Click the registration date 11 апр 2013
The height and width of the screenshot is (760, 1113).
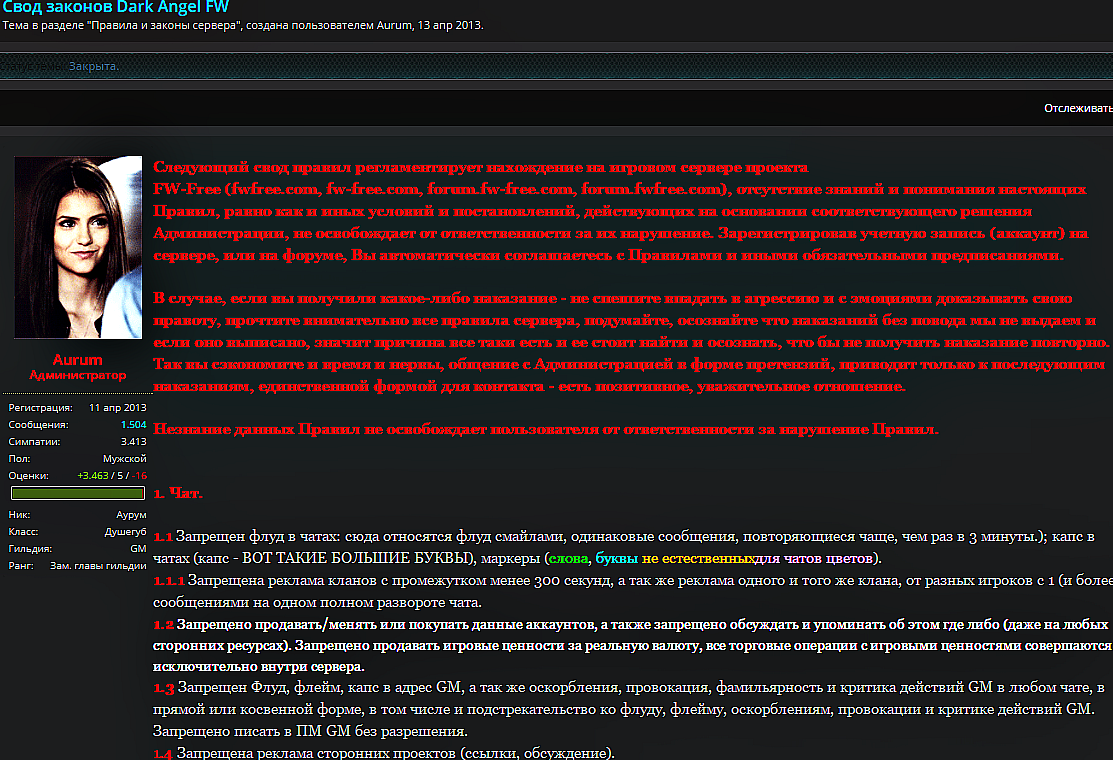[x=117, y=408]
